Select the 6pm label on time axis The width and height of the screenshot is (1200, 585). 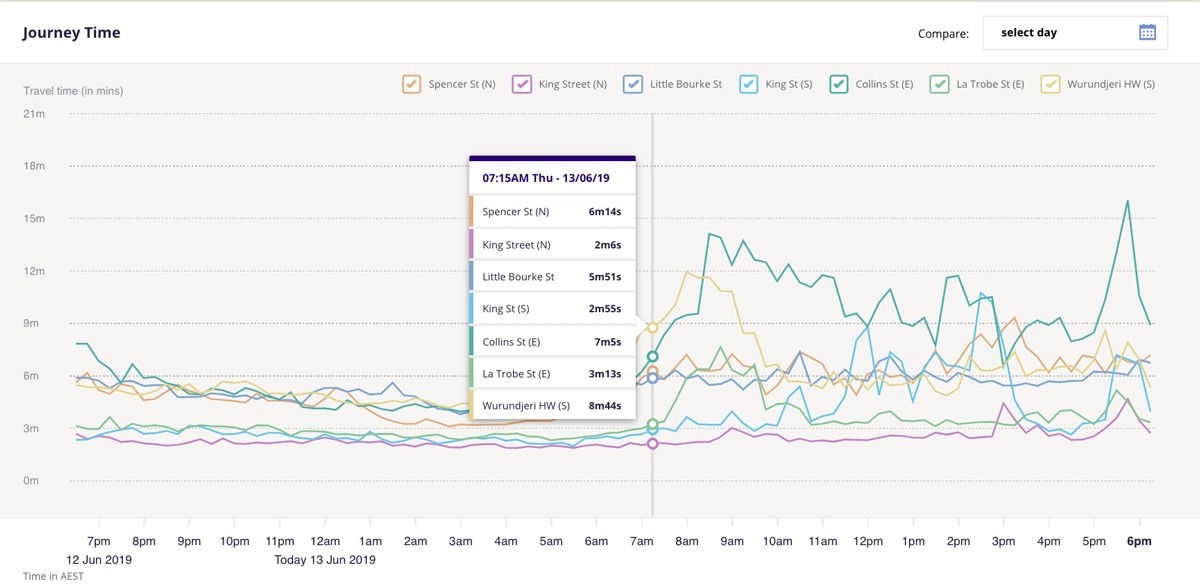tap(1139, 541)
